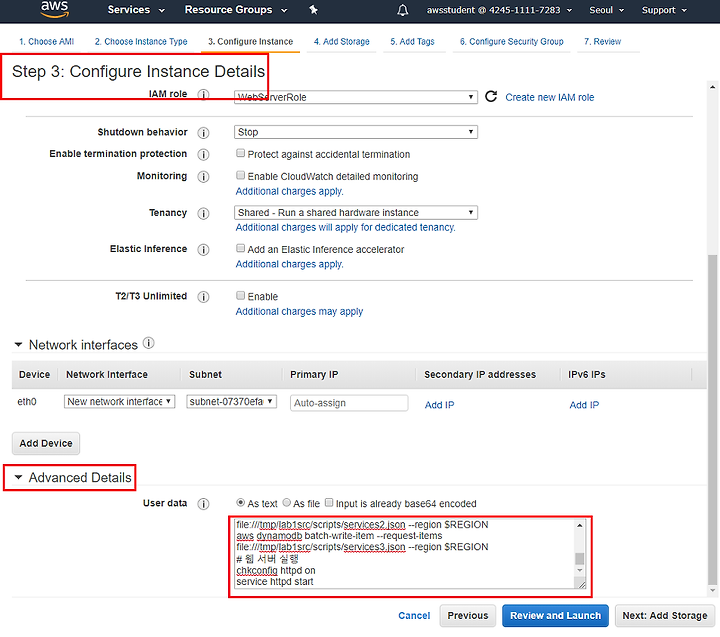Viewport: 720px width, 637px height.
Task: Go to 4. Add Storage step
Action: pyautogui.click(x=342, y=41)
